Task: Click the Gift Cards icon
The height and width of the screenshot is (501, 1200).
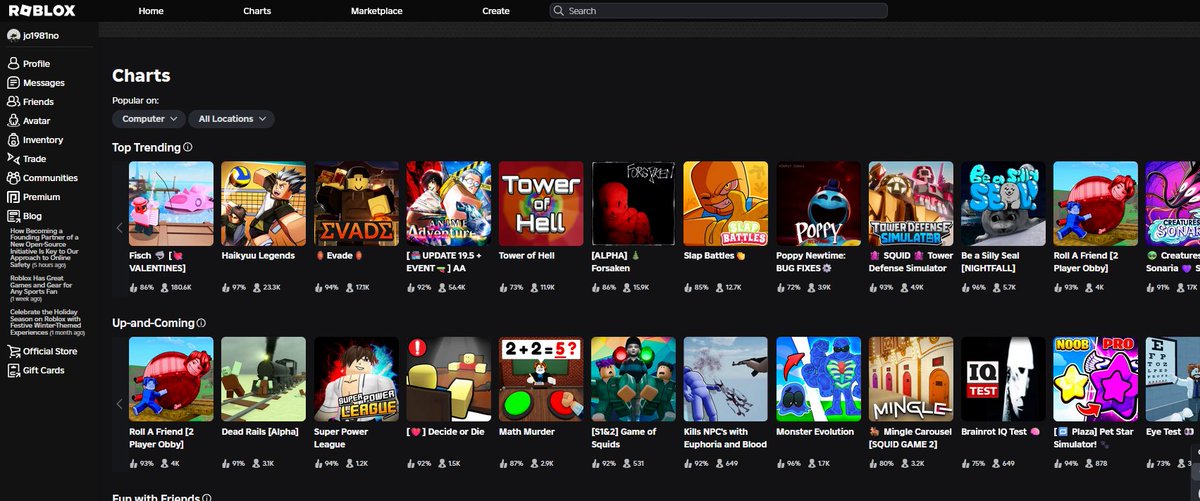Action: tap(13, 370)
